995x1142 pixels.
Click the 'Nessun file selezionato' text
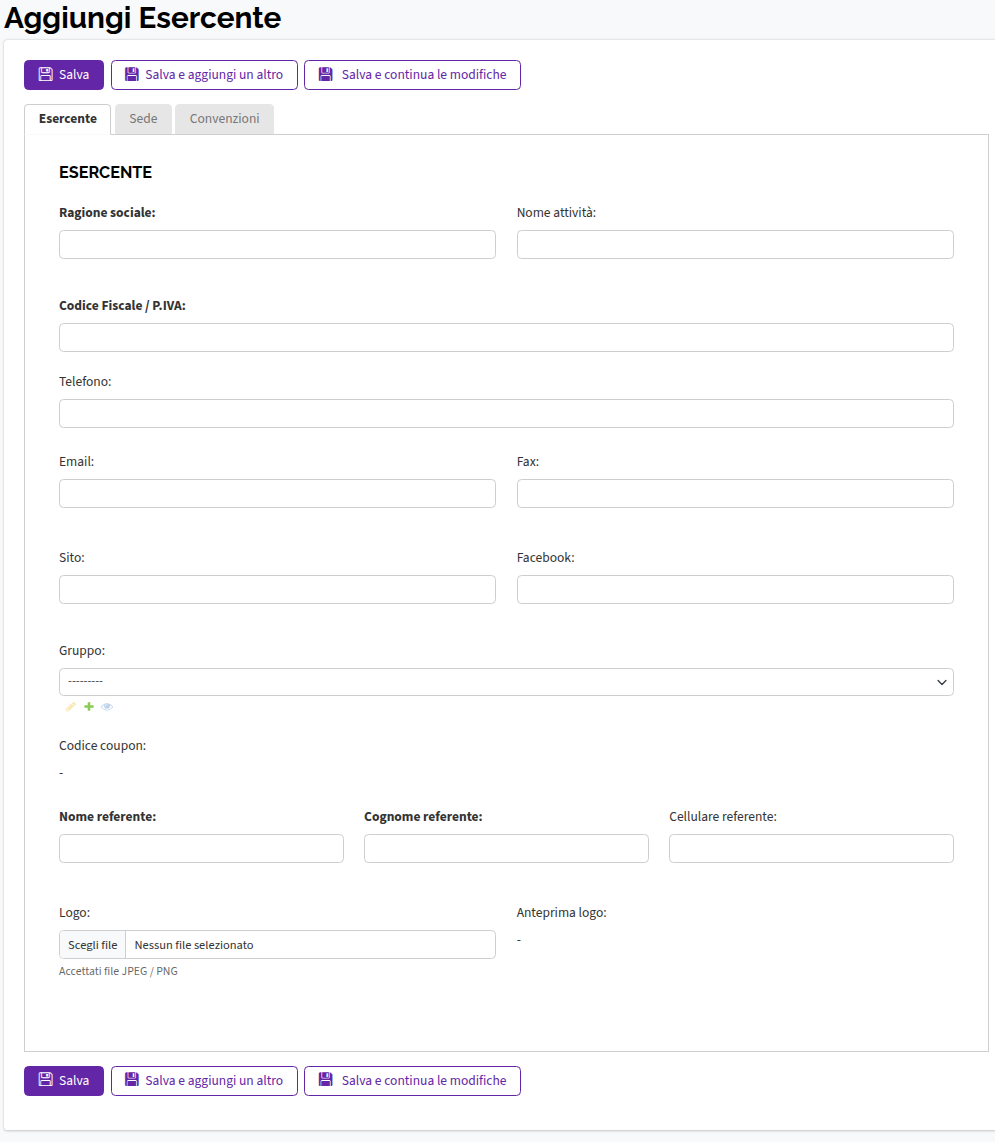[x=194, y=945]
